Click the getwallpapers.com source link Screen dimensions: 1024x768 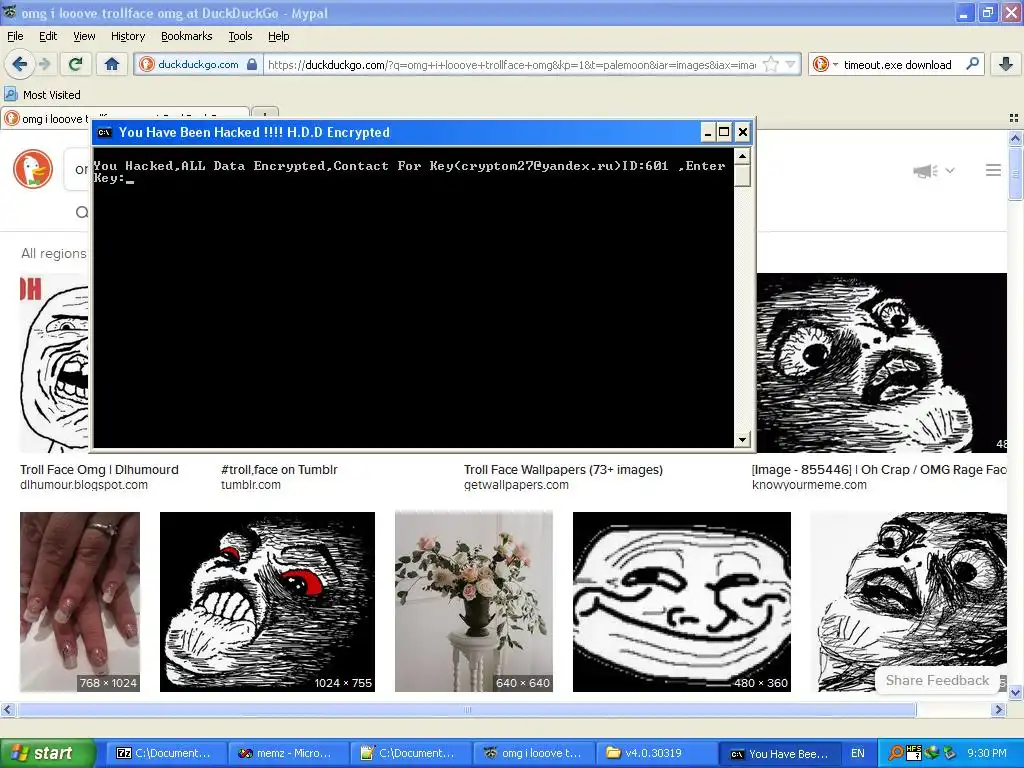click(516, 485)
